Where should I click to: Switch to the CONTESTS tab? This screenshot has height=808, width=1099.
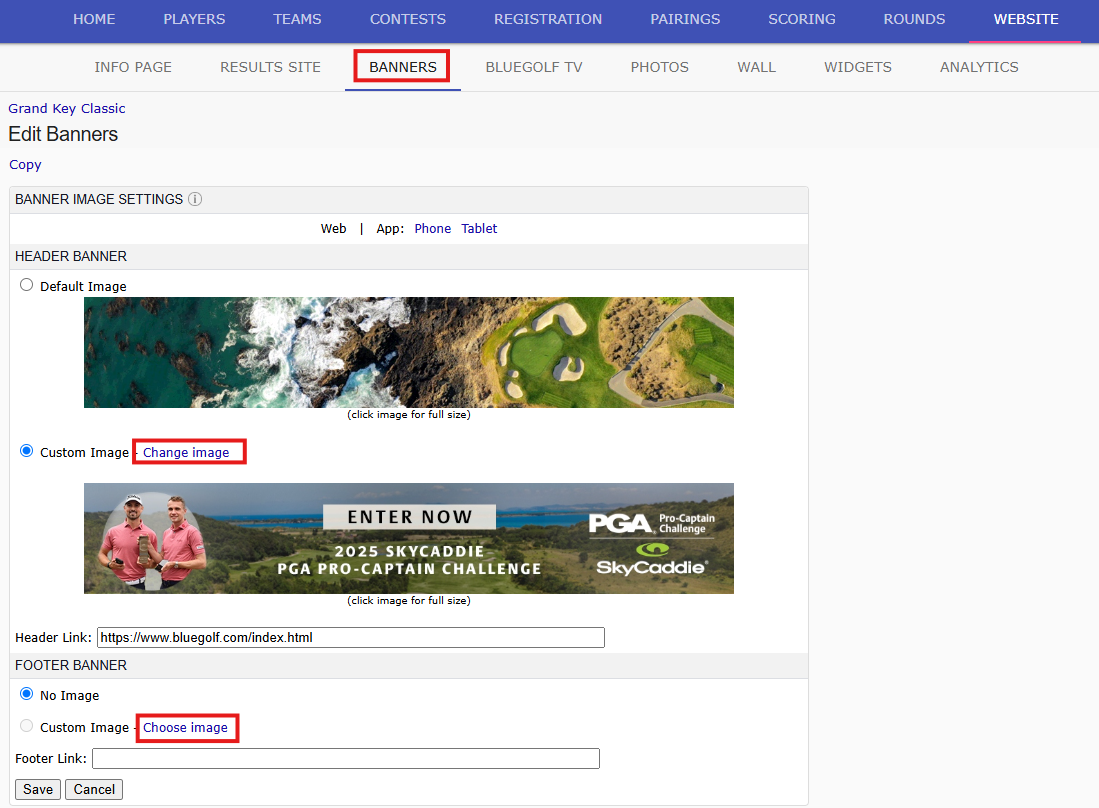408,20
